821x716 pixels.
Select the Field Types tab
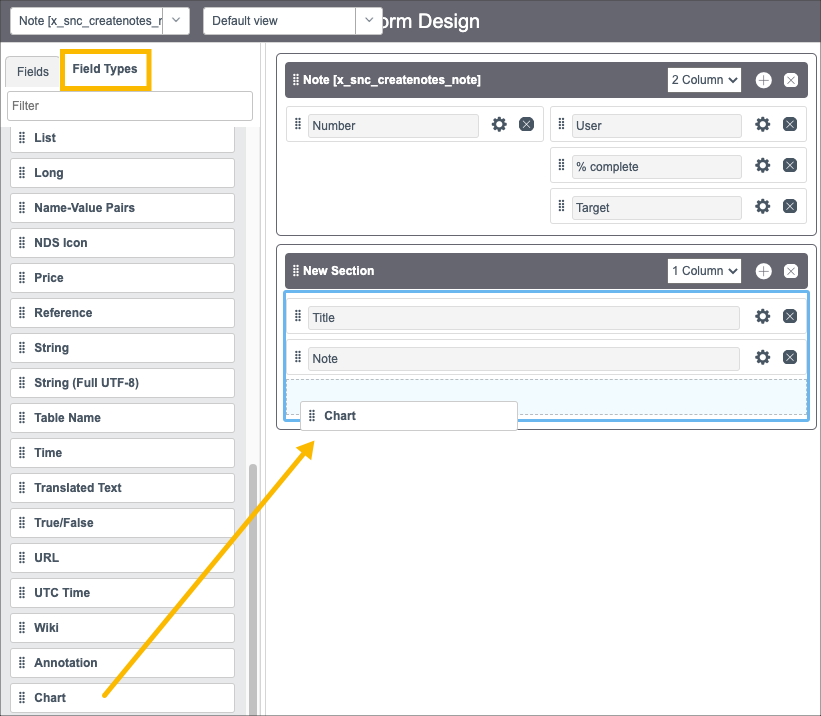105,71
